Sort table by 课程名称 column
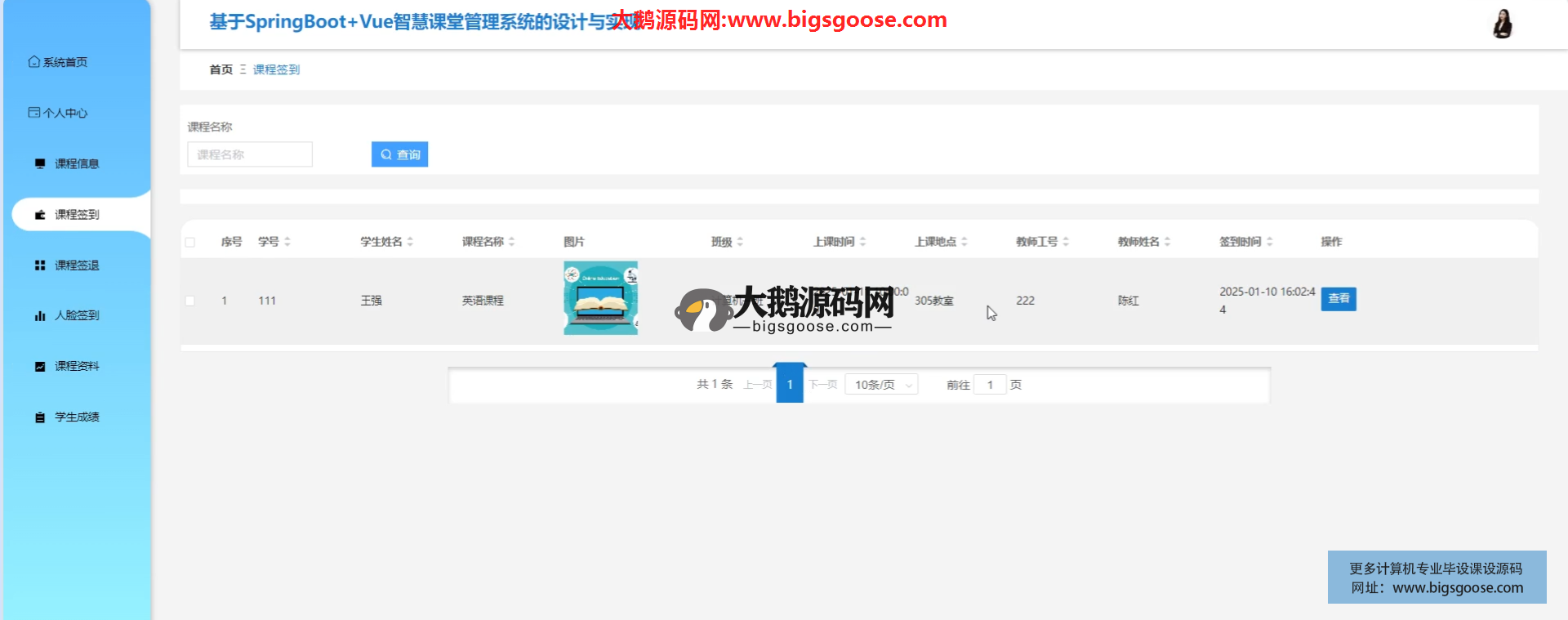Image resolution: width=1568 pixels, height=620 pixels. (511, 242)
